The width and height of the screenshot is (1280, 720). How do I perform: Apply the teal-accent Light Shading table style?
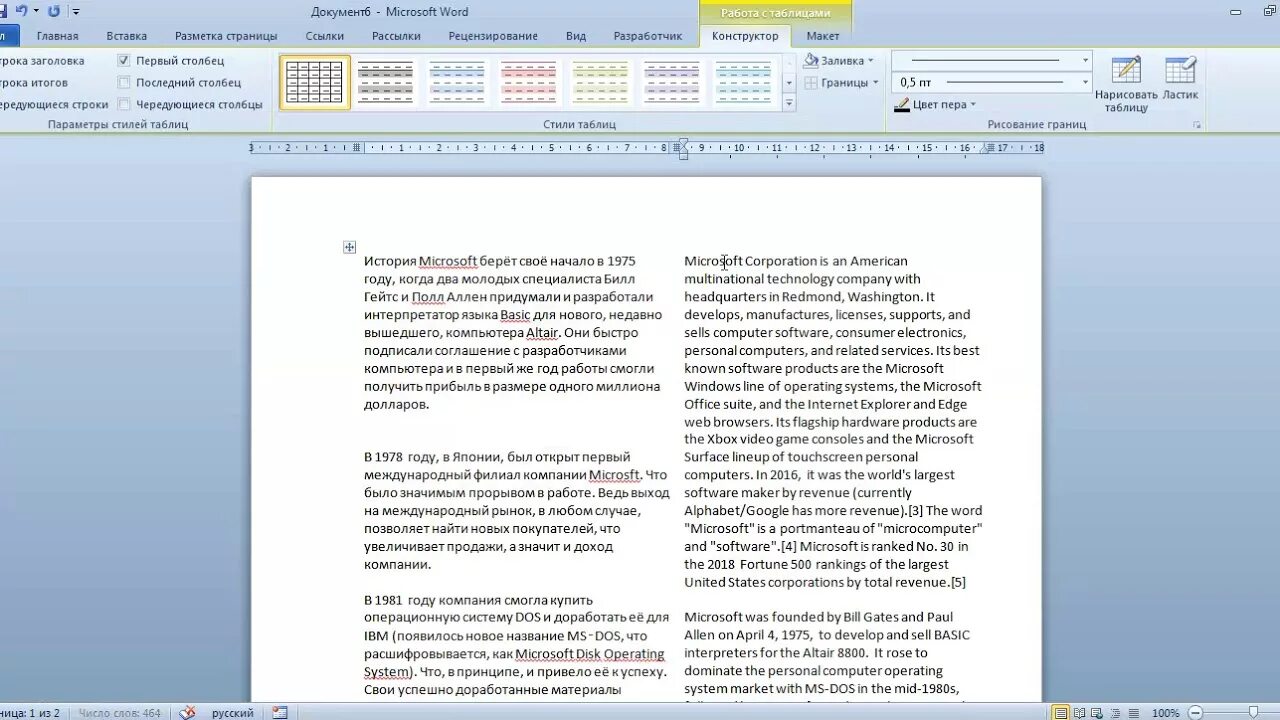tap(743, 82)
